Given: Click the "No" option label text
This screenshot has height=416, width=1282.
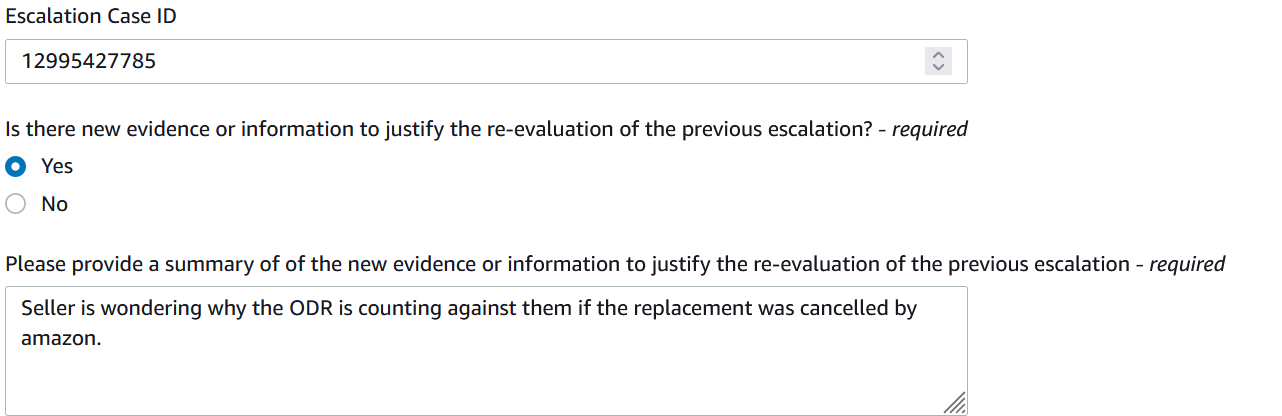Looking at the screenshot, I should point(54,204).
